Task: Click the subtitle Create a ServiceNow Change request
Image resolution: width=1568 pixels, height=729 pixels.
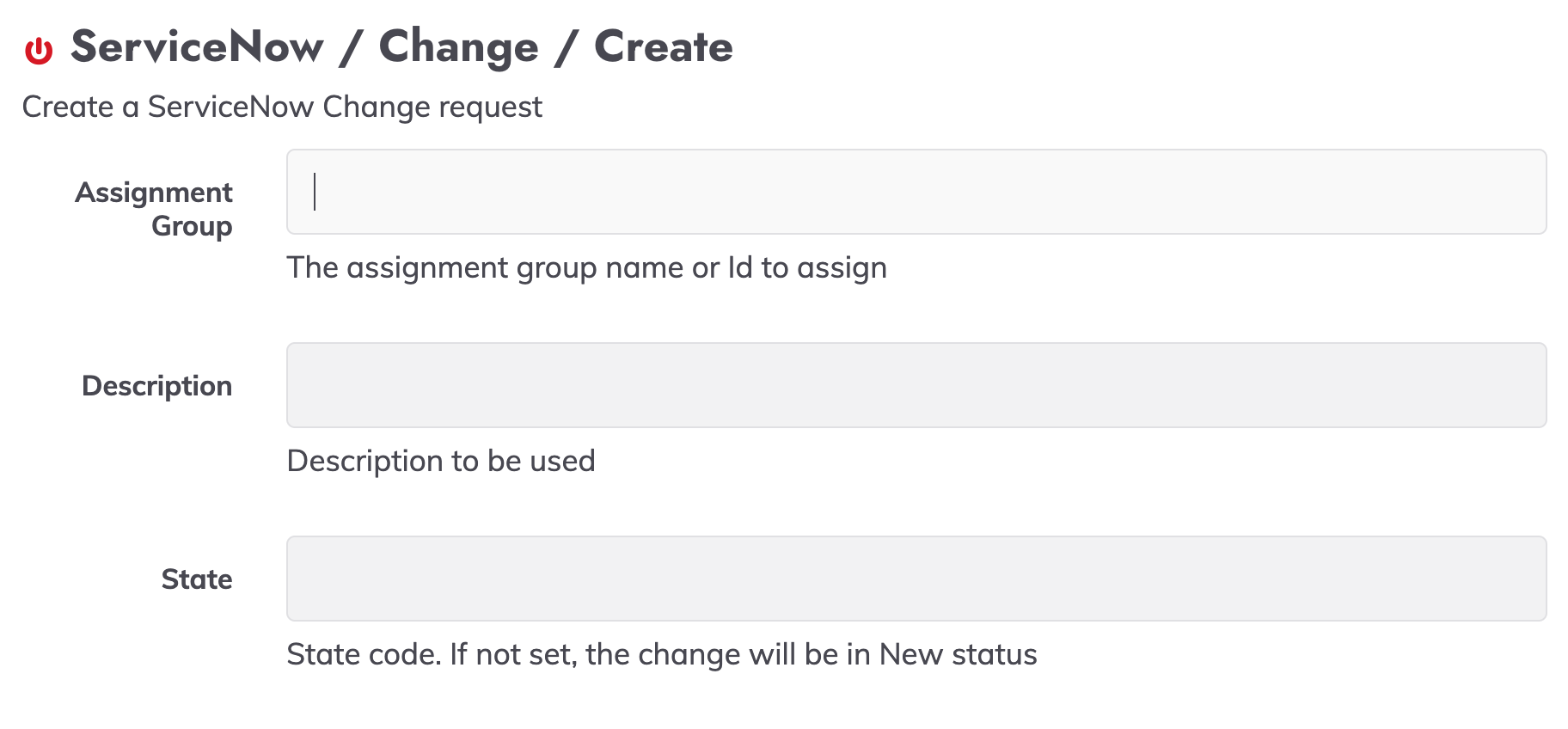Action: 282,107
